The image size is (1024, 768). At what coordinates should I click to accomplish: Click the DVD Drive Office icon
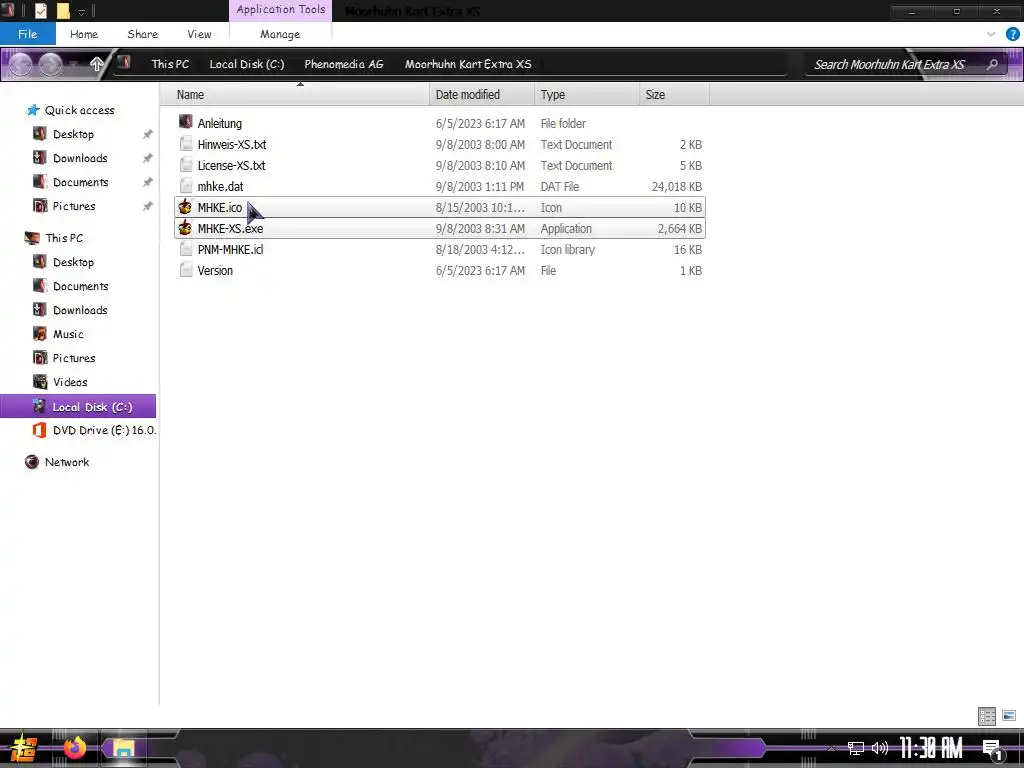point(39,430)
